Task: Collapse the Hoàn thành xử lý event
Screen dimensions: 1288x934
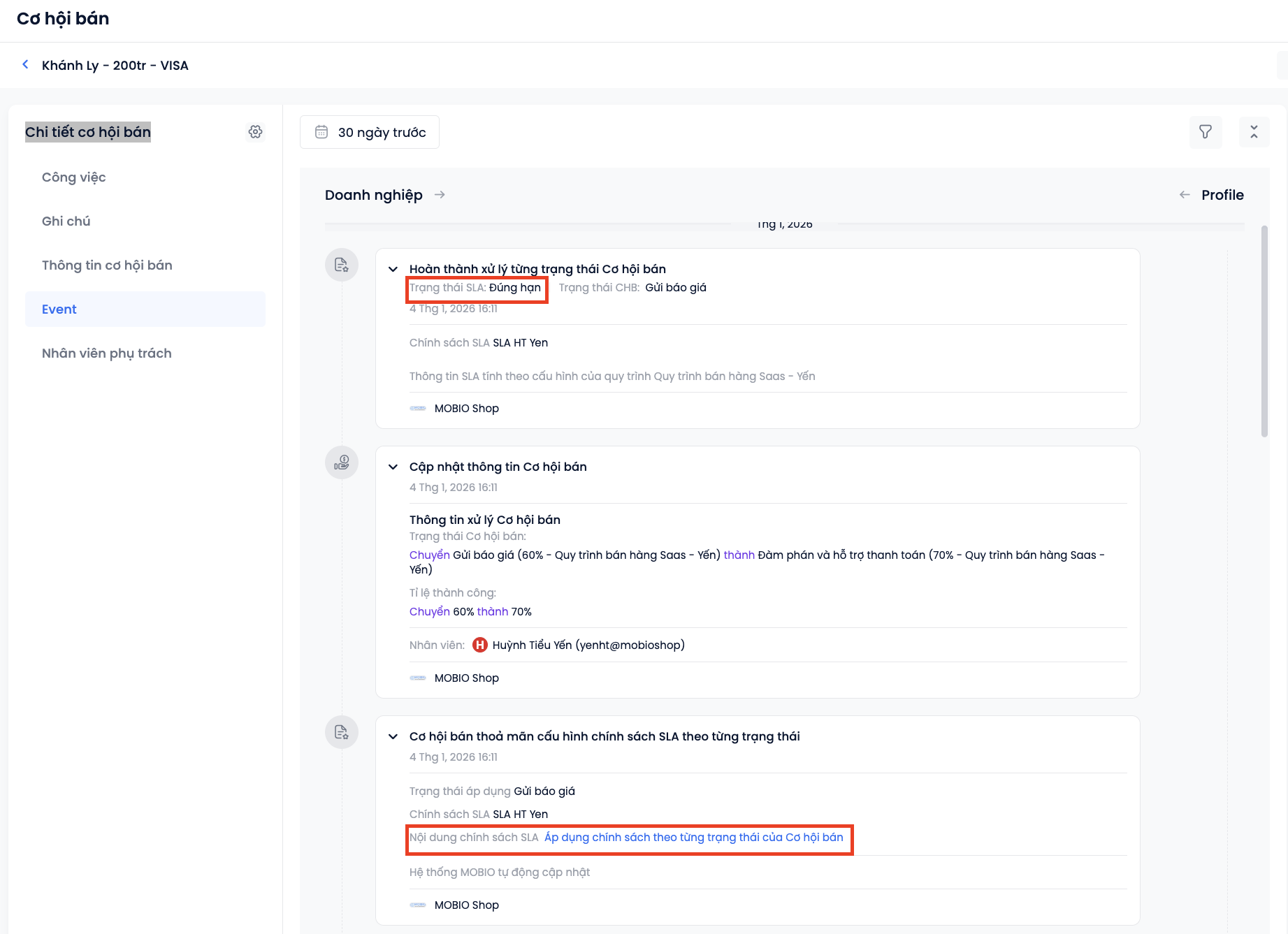Action: [393, 269]
